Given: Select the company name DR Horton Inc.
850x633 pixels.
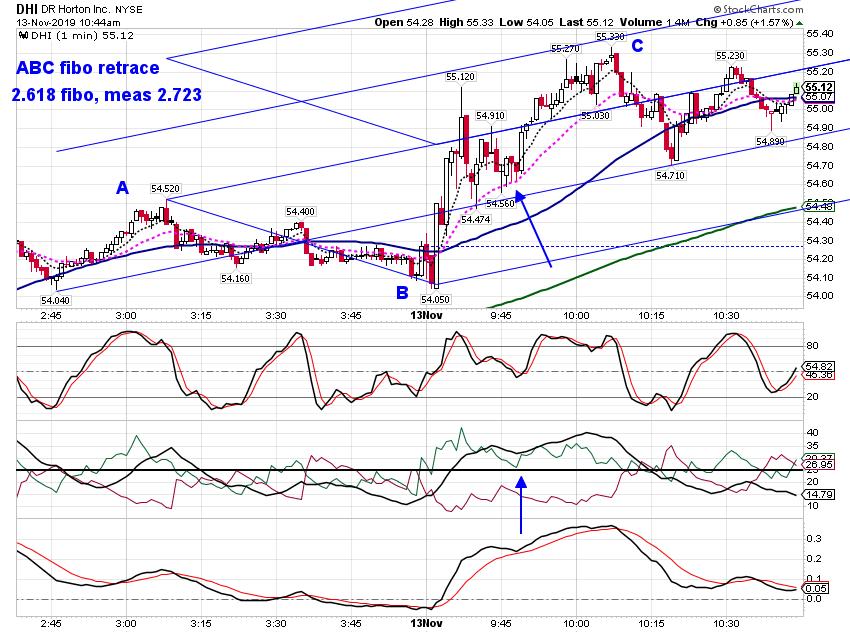Looking at the screenshot, I should [x=75, y=10].
